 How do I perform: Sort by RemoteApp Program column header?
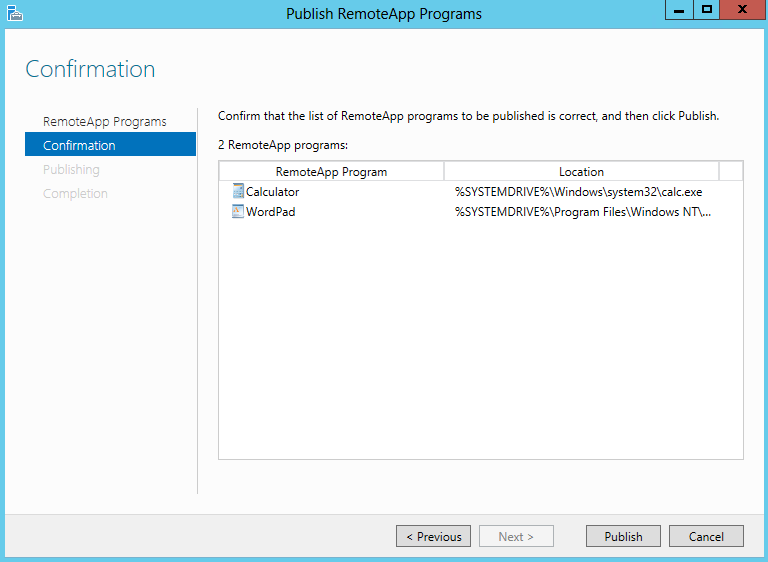(x=332, y=171)
